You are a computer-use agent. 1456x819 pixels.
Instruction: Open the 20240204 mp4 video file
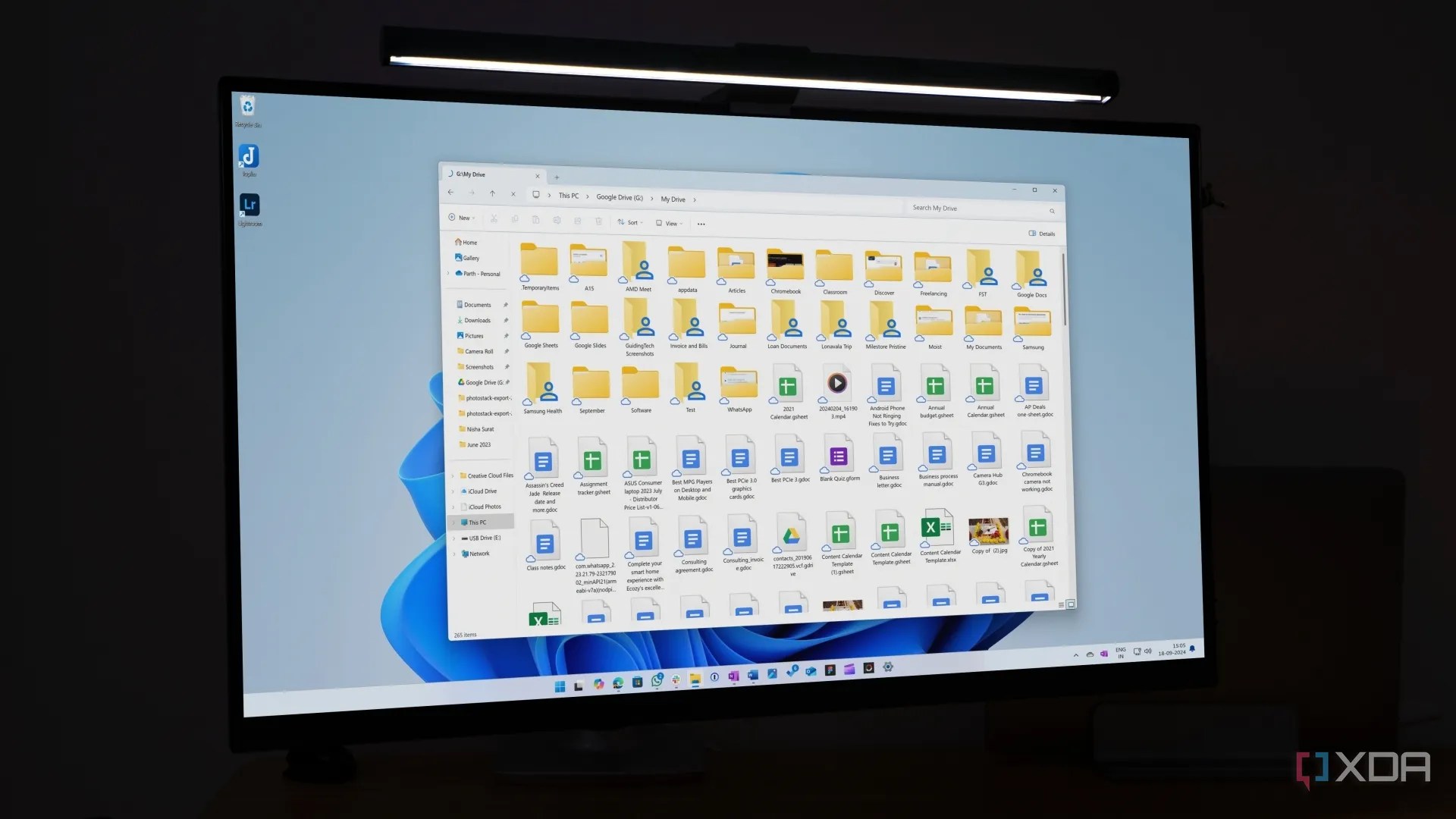tap(837, 384)
